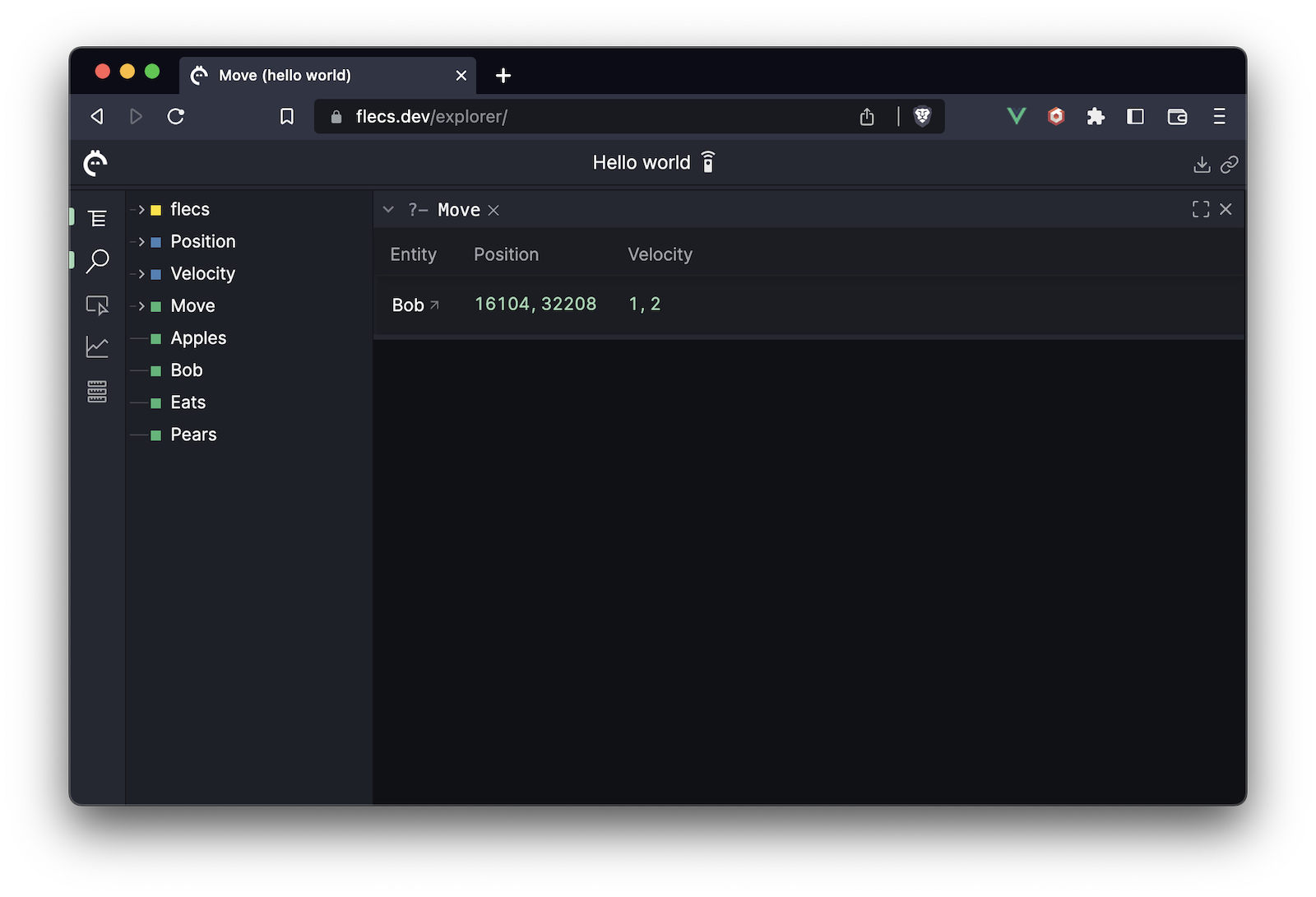Open the entity tree sidebar icon

click(97, 218)
